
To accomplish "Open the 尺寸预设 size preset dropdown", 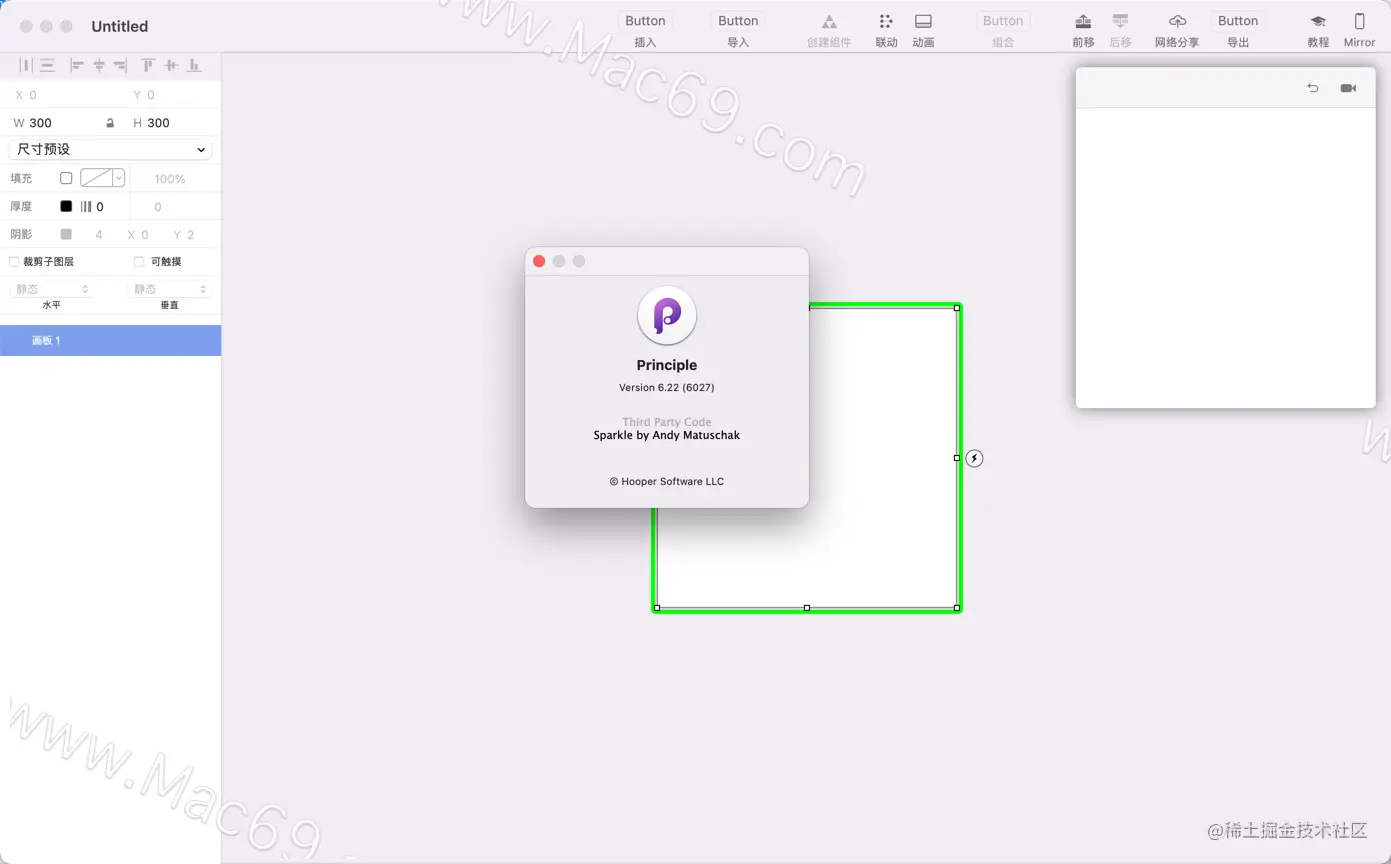I will point(110,149).
